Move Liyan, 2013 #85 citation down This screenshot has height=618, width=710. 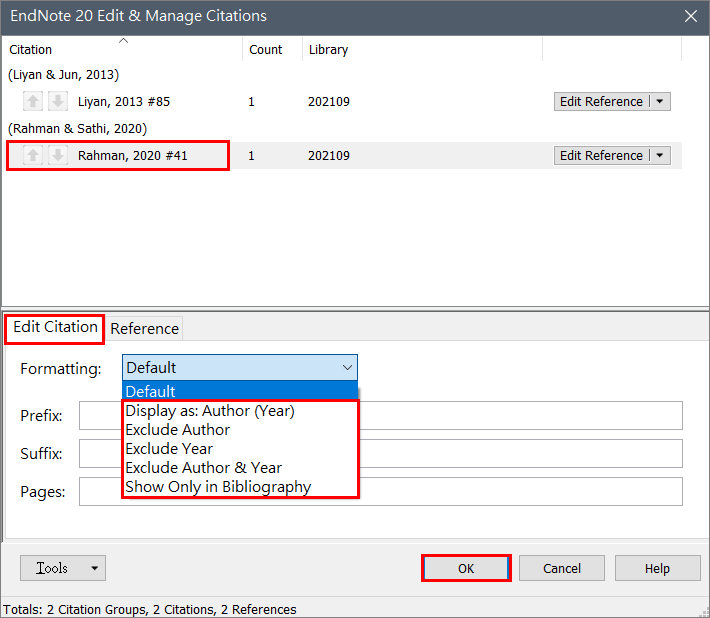tap(58, 101)
